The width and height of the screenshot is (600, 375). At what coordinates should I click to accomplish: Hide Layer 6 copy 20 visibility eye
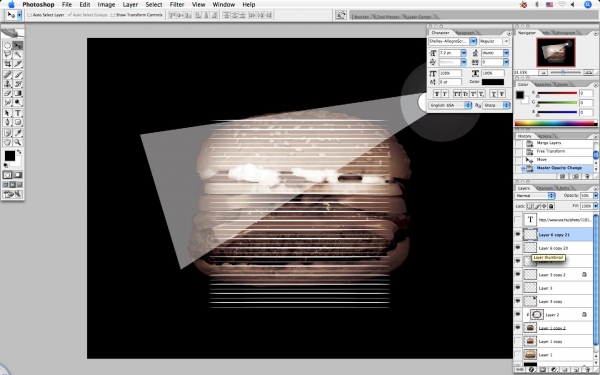coord(518,248)
